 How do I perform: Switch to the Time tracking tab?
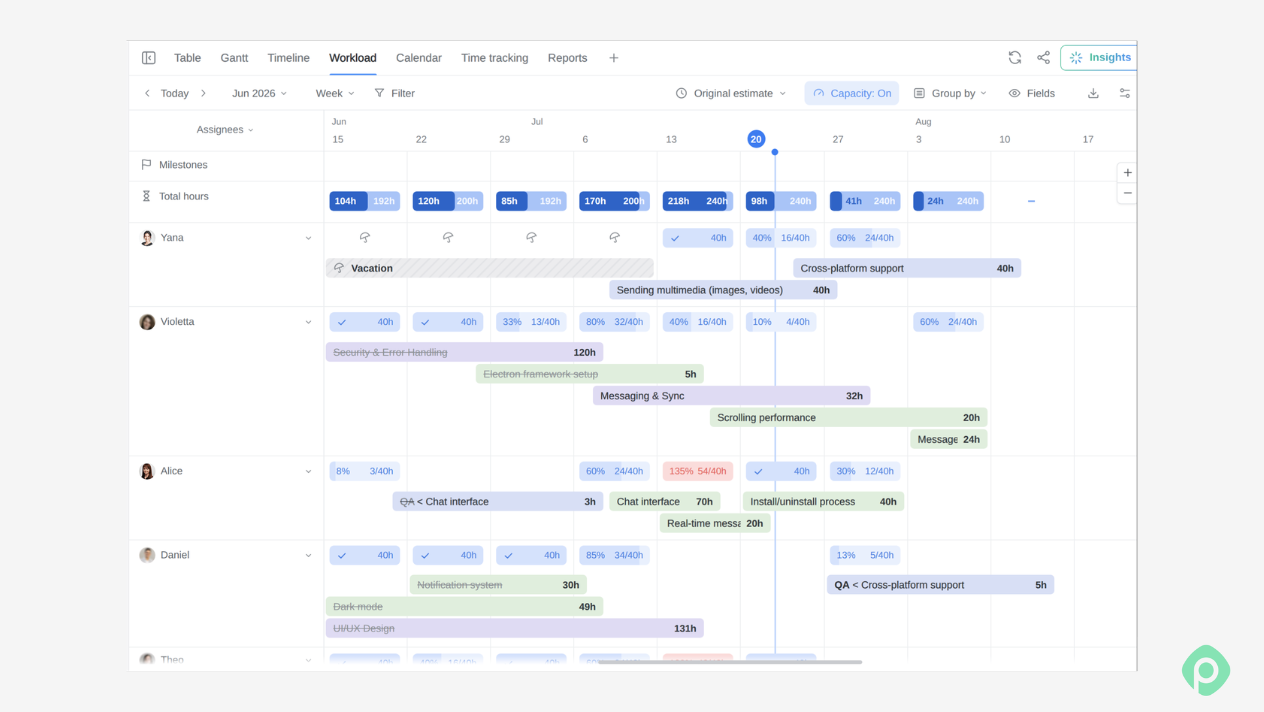point(494,58)
